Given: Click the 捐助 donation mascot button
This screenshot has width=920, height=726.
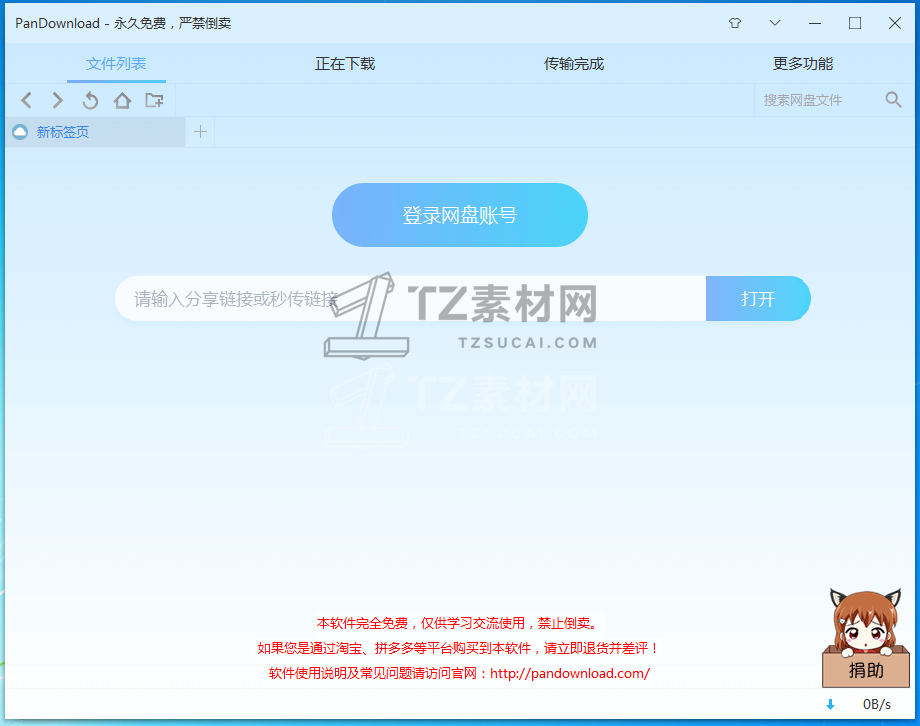Looking at the screenshot, I should click(866, 638).
